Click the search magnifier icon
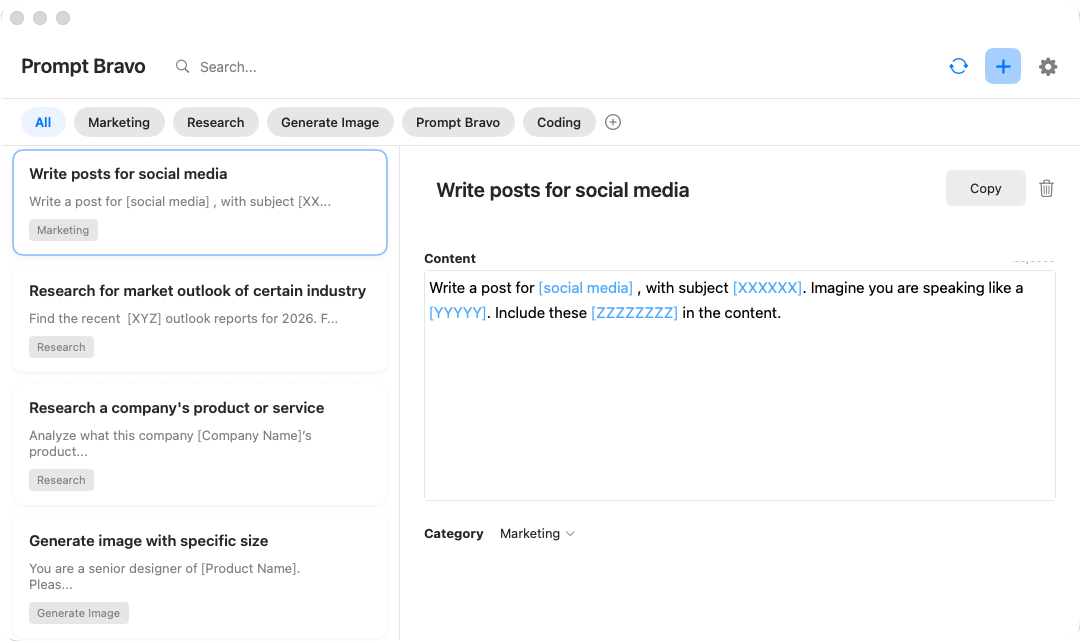Image resolution: width=1081 pixels, height=643 pixels. tap(183, 67)
